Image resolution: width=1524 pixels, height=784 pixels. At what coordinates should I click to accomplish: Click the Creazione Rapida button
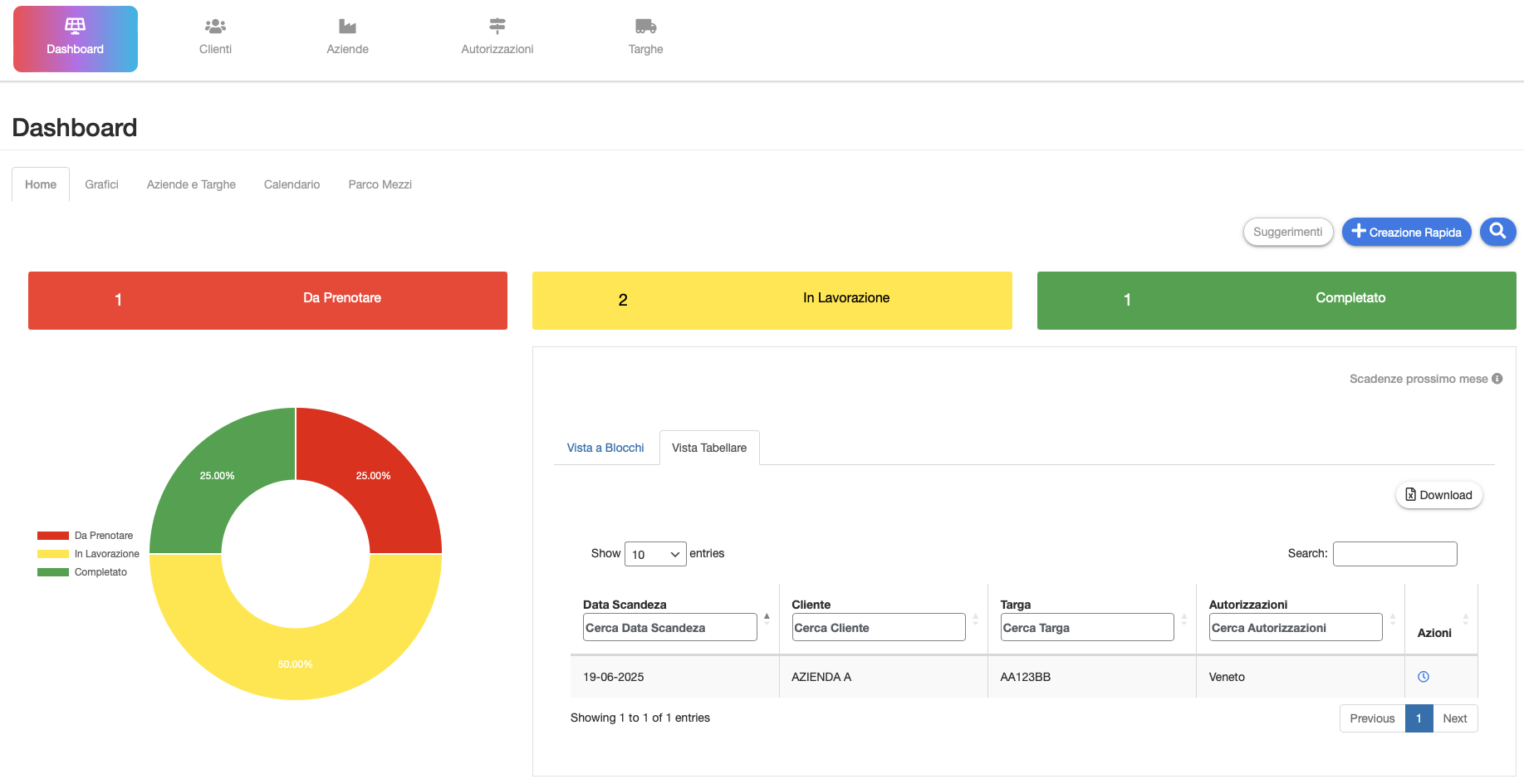(1406, 232)
